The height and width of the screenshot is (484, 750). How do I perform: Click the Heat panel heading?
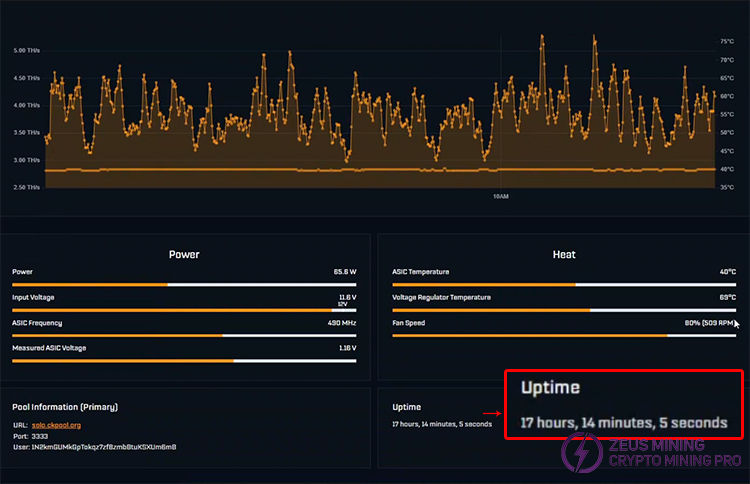[564, 254]
